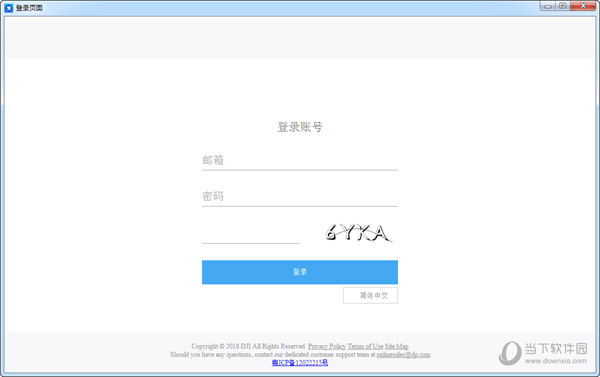600x377 pixels.
Task: Minimize the login window
Action: pos(548,6)
